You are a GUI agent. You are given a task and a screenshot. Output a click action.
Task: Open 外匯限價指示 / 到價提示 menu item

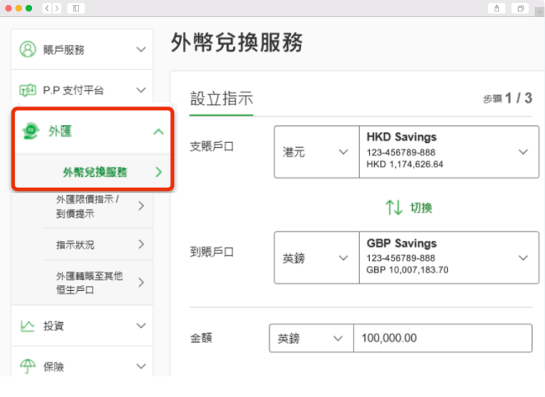(x=87, y=206)
